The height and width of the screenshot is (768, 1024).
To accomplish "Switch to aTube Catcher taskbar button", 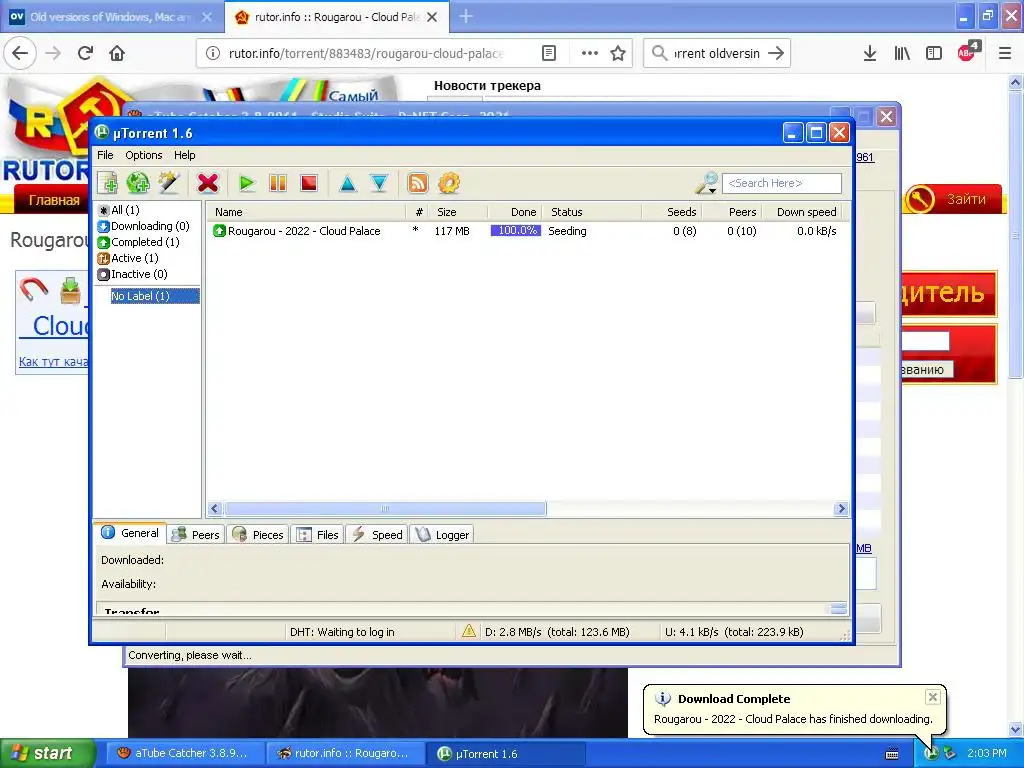I will tap(183, 753).
